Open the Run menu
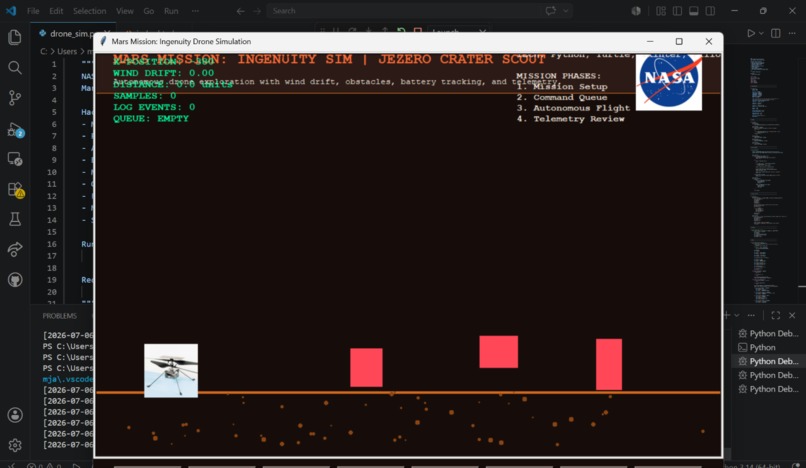 click(171, 11)
